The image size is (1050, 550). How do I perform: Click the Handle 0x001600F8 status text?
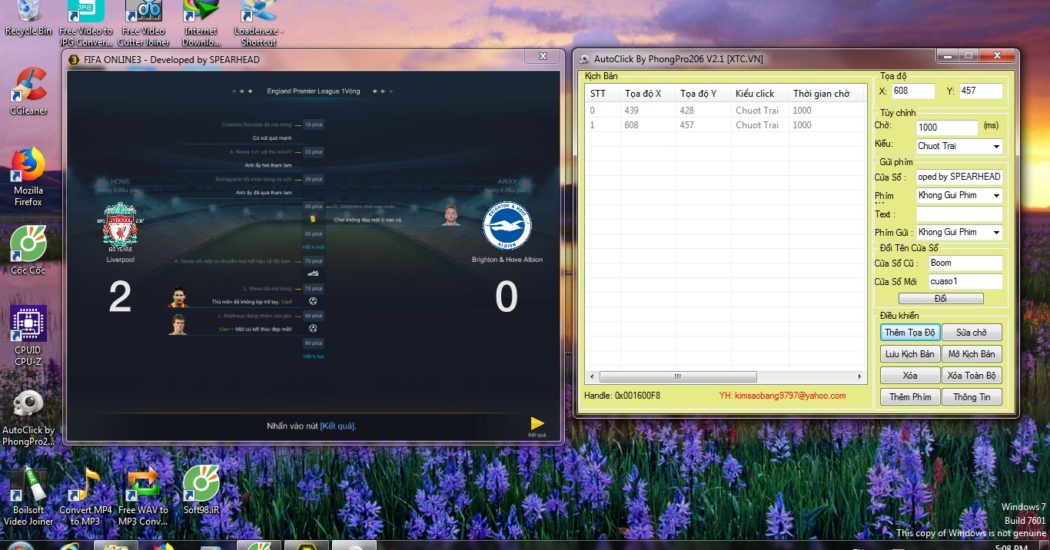click(622, 396)
